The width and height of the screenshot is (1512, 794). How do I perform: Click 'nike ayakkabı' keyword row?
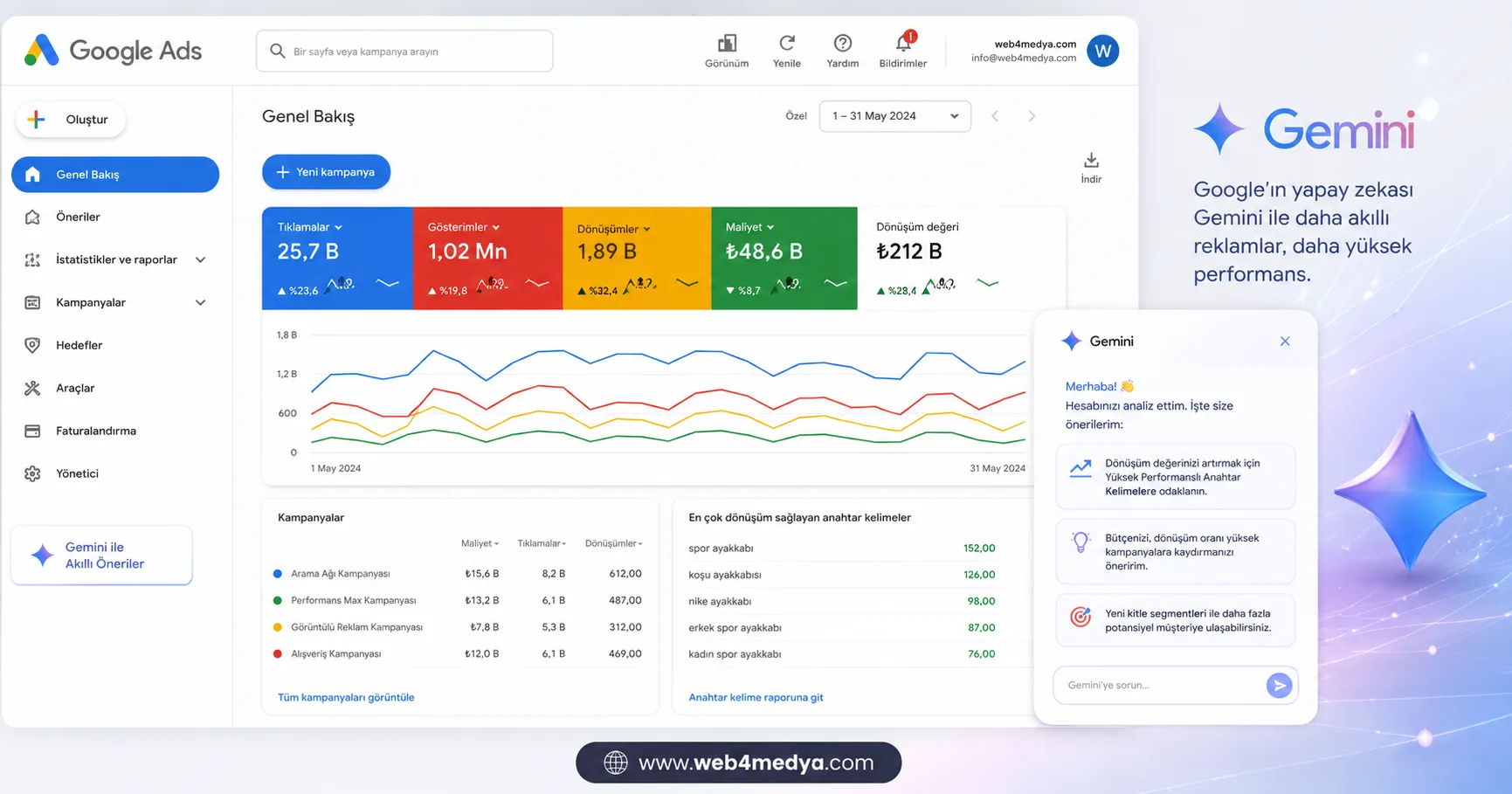click(842, 601)
